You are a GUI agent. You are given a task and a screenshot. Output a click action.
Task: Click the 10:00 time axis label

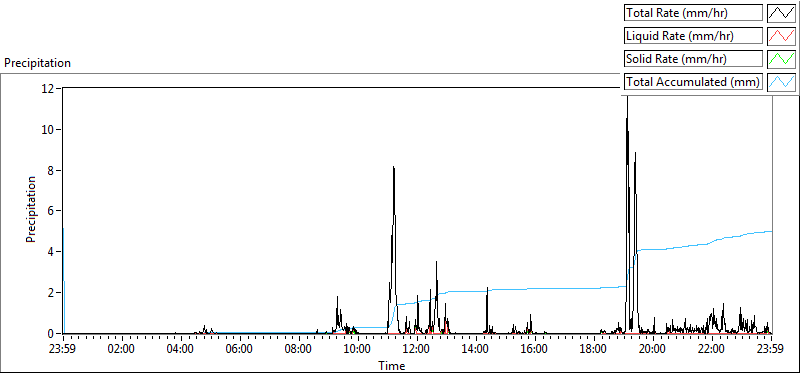pos(358,350)
